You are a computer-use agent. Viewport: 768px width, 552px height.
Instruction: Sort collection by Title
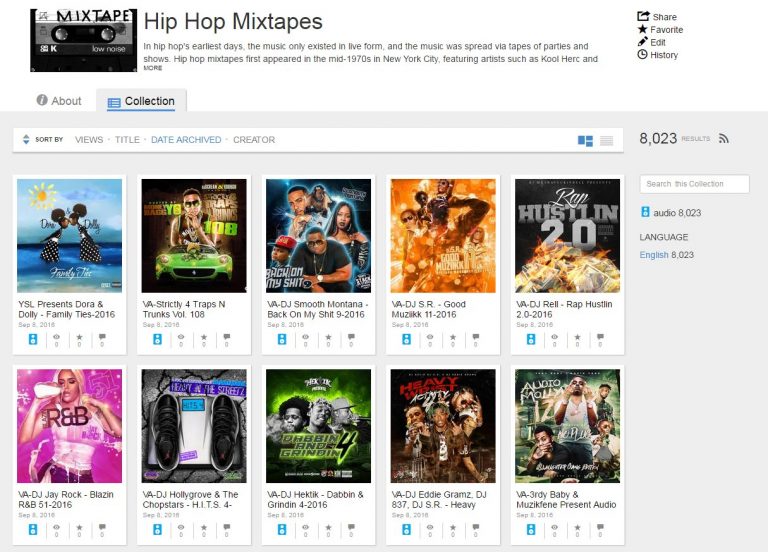click(127, 140)
